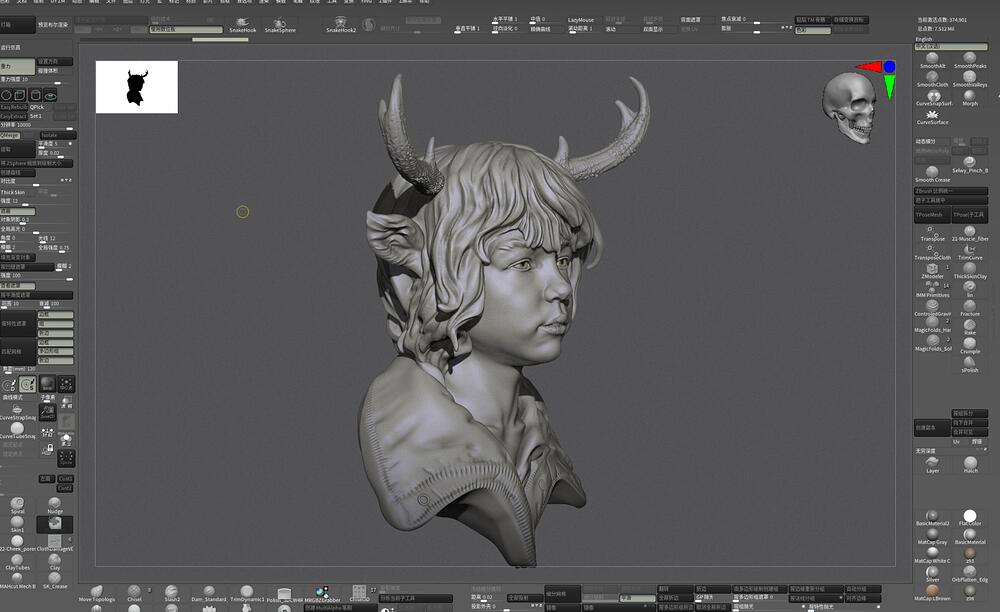1000x612 pixels.
Task: Choose the sPolish brush
Action: coord(970,365)
